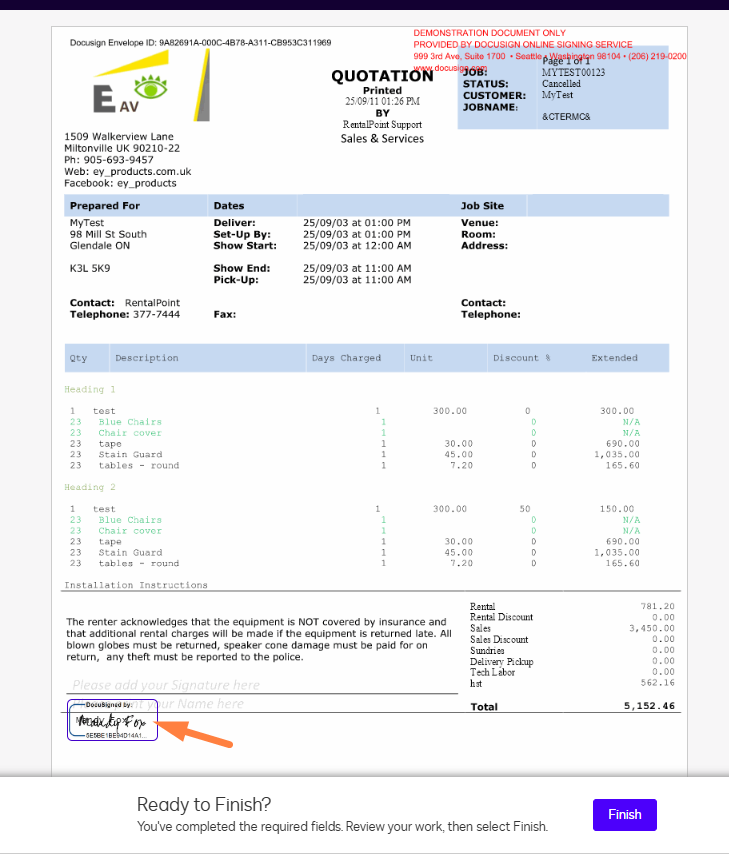Click the Docusign Envelope ID text
The height and width of the screenshot is (863, 729).
click(200, 42)
